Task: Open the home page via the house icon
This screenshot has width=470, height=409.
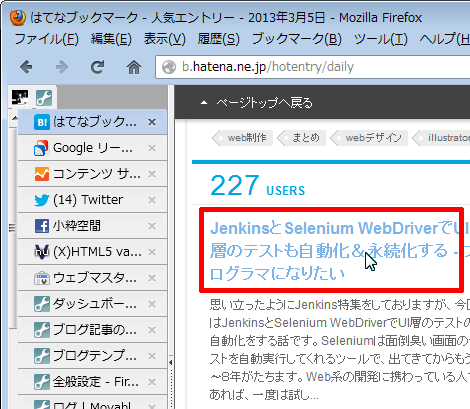Action: (134, 67)
